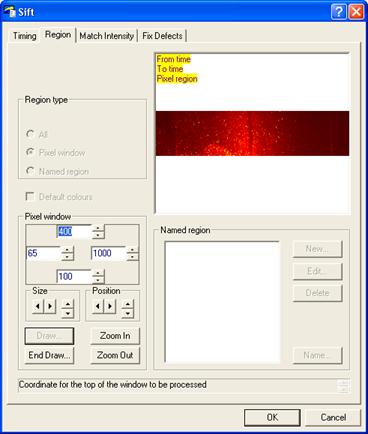368x434 pixels.
Task: Confirm the dialog with OK
Action: point(272,417)
